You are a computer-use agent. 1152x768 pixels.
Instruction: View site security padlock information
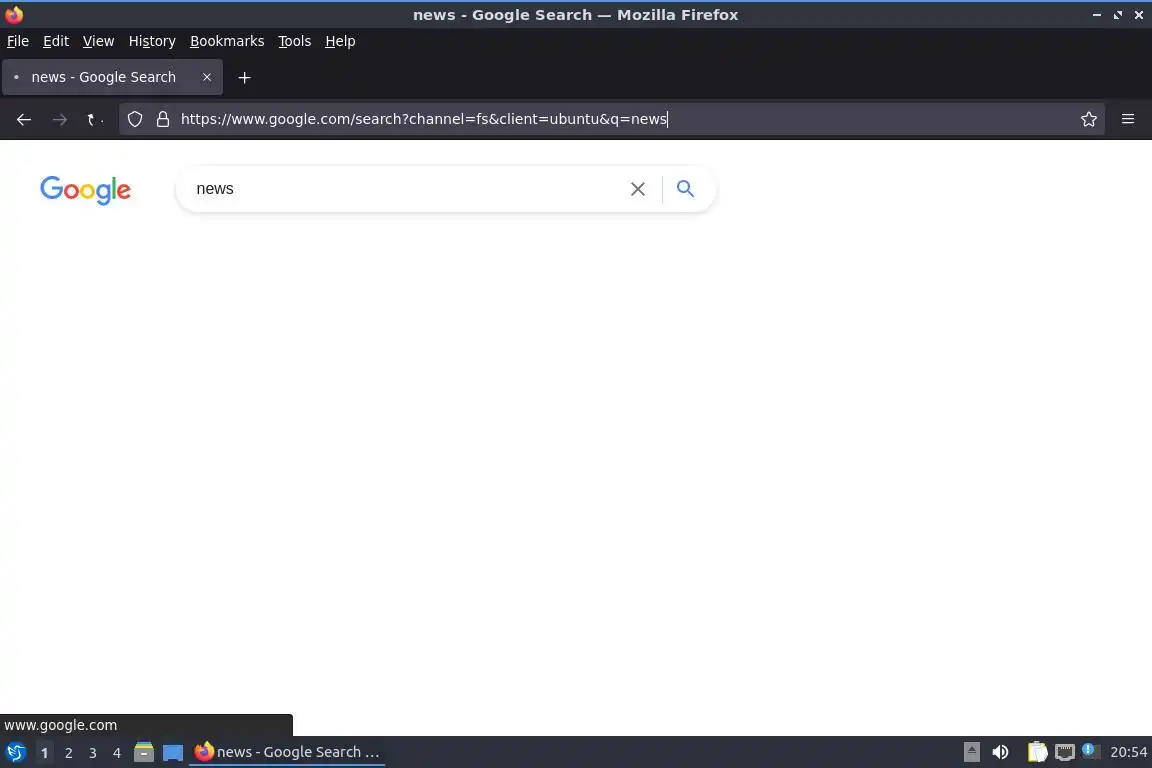(163, 119)
